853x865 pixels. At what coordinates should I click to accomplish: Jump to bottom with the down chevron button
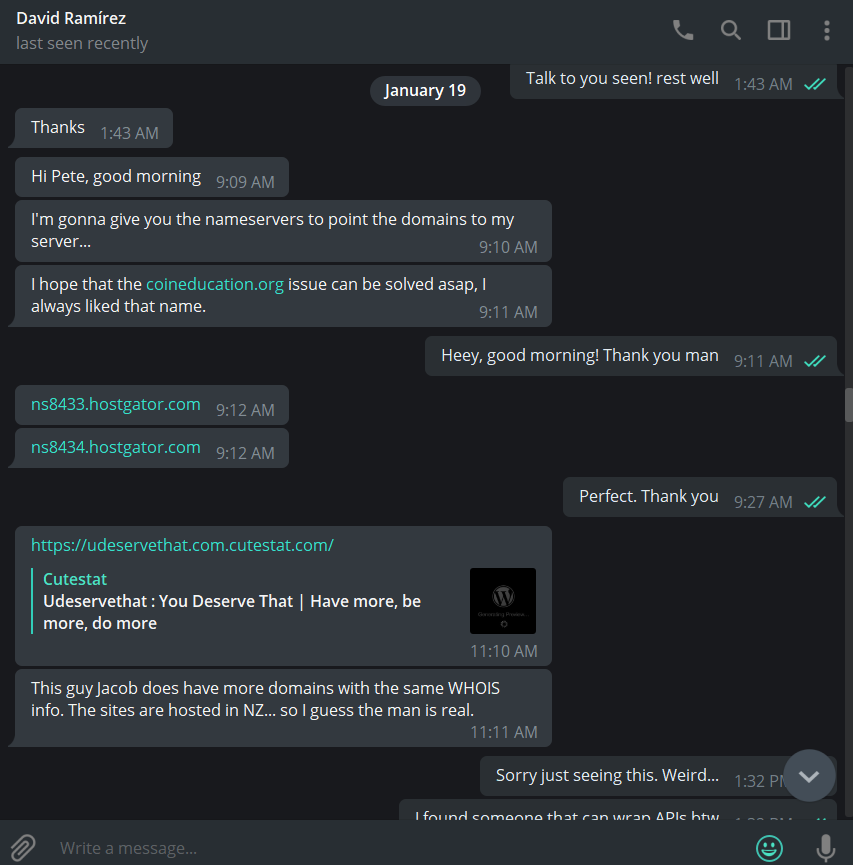tap(809, 775)
